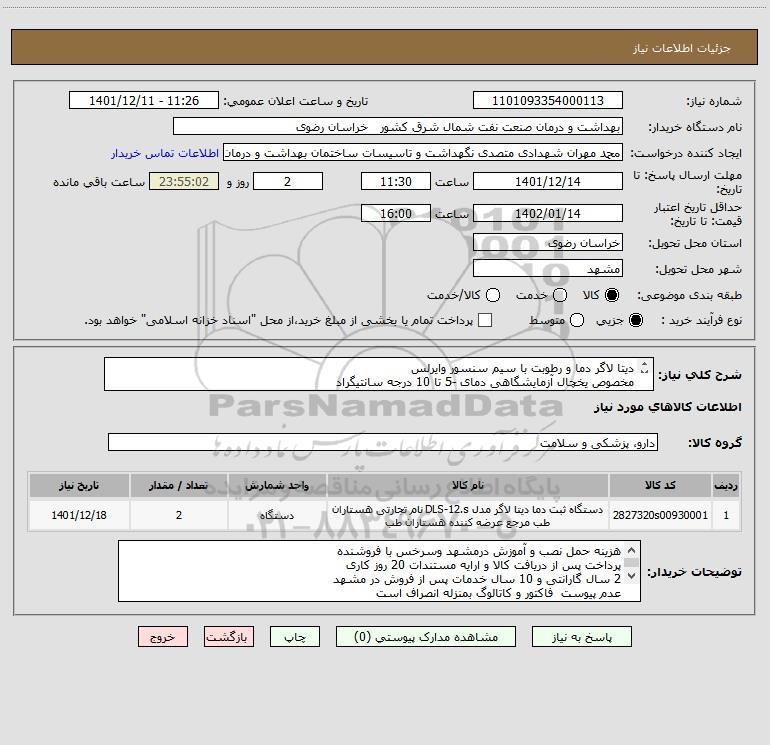Click the buyer notes text area

pyautogui.click(x=379, y=571)
